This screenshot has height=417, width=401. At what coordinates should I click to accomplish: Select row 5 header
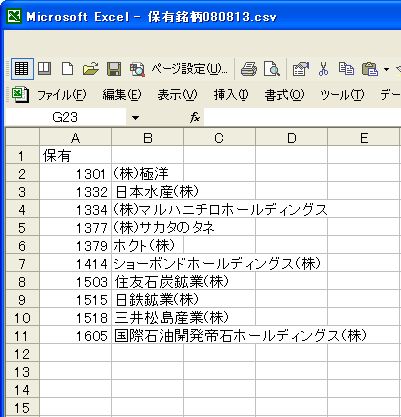(x=23, y=228)
